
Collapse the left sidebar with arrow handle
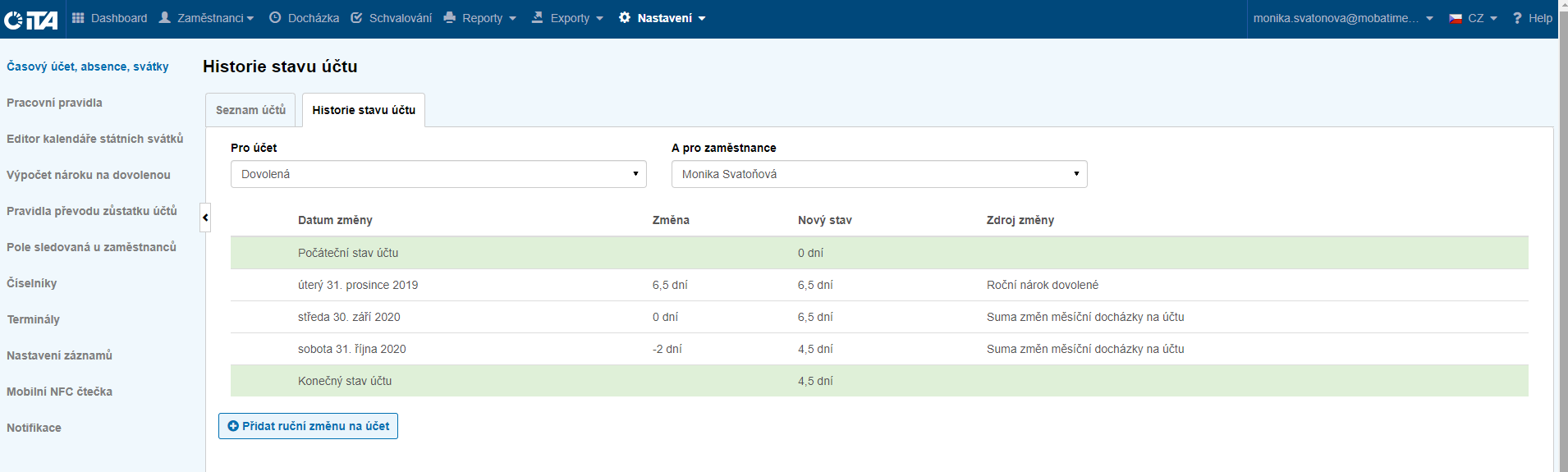coord(205,218)
